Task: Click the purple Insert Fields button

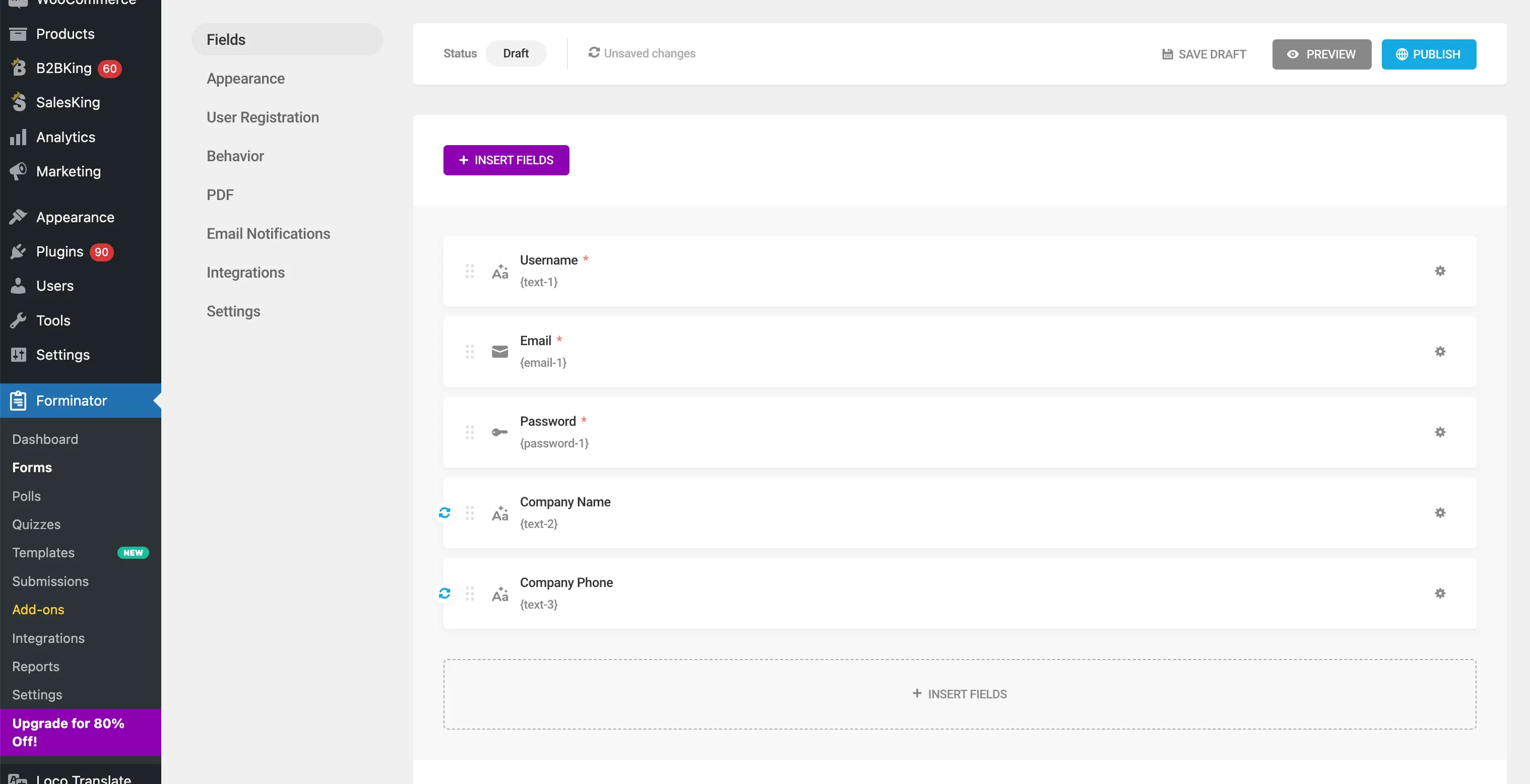Action: coord(506,160)
